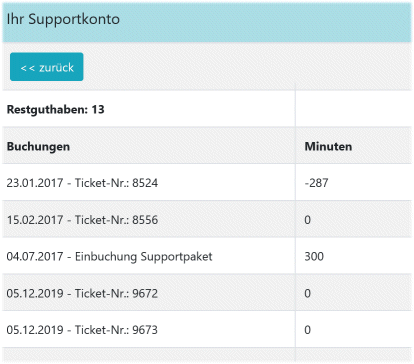Click the 'Minuten' column header

click(328, 146)
